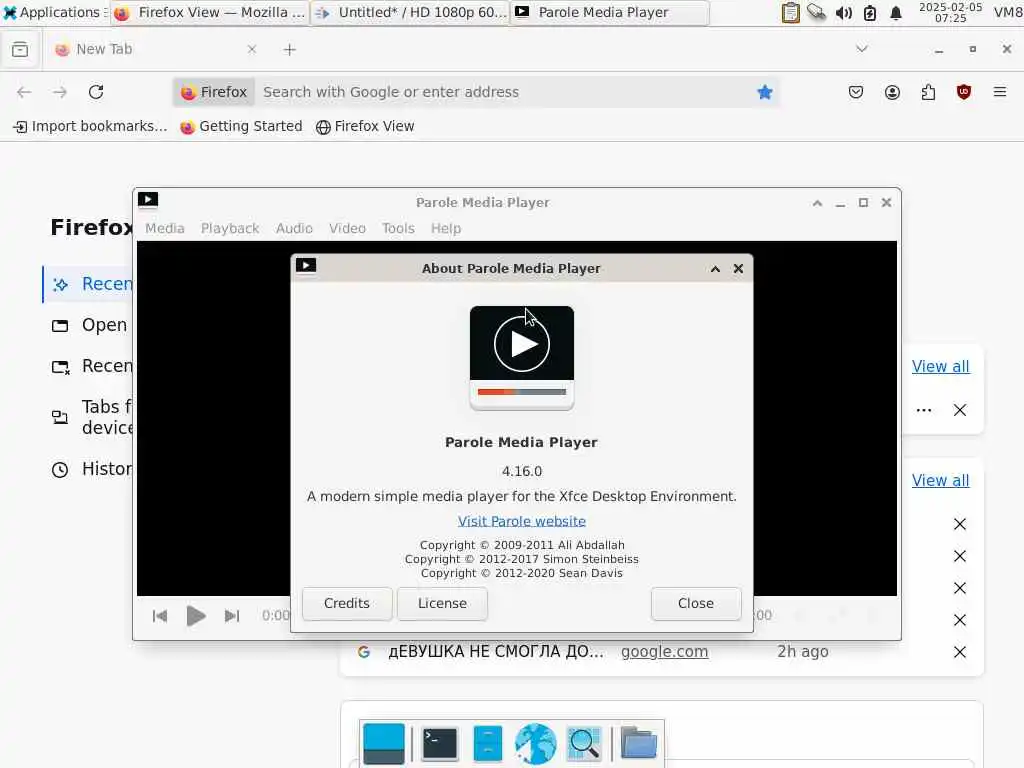Select History in Firefox View sidebar
This screenshot has width=1024, height=768.
89,469
